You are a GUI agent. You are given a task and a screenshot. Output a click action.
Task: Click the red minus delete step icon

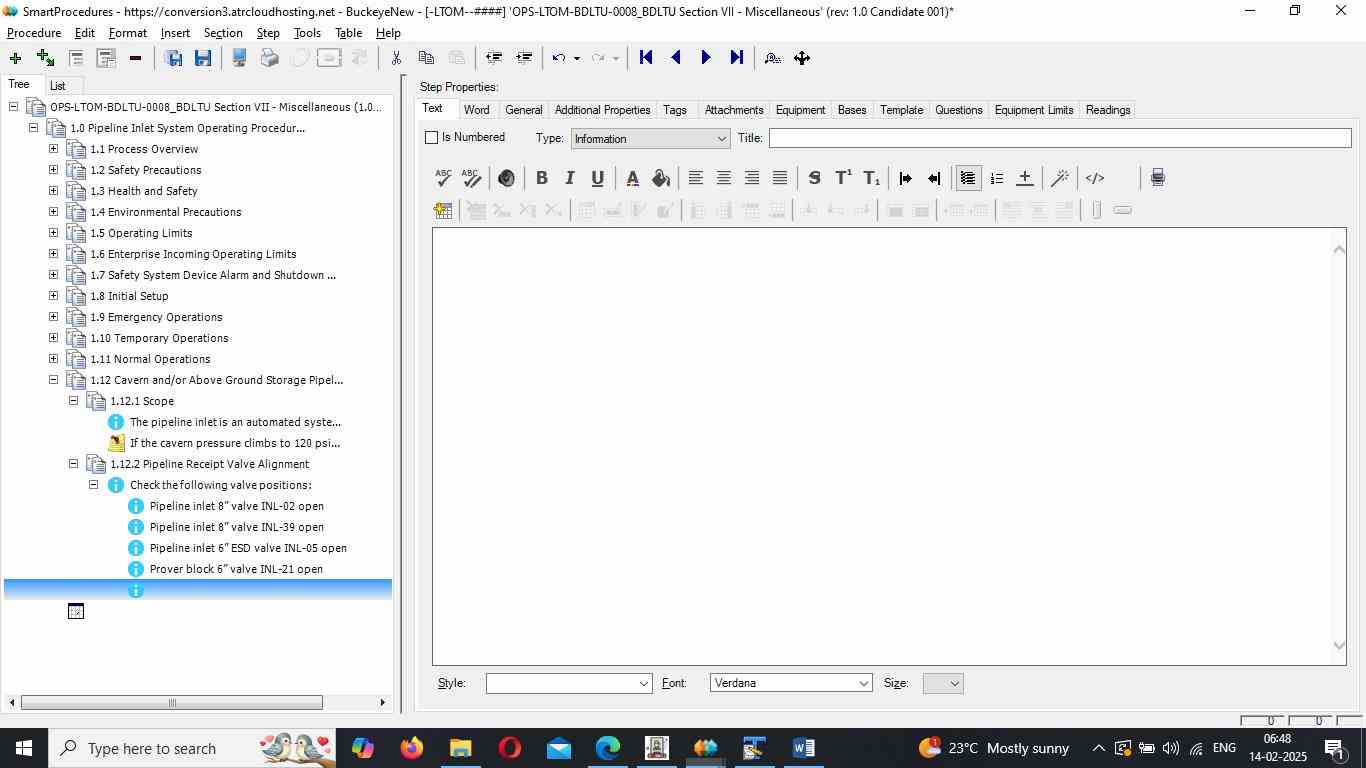pyautogui.click(x=135, y=58)
